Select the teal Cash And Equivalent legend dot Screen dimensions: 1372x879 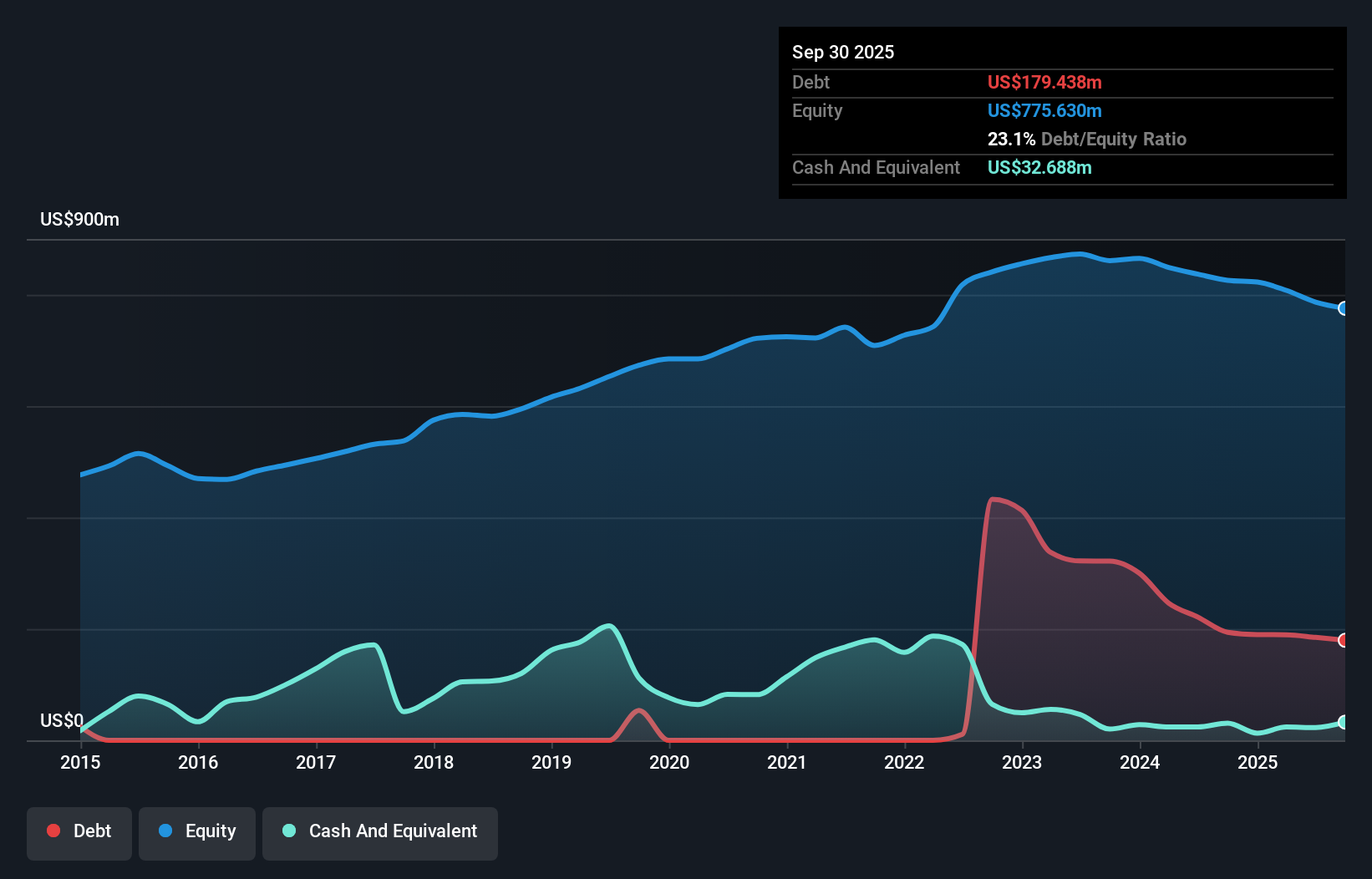click(288, 831)
